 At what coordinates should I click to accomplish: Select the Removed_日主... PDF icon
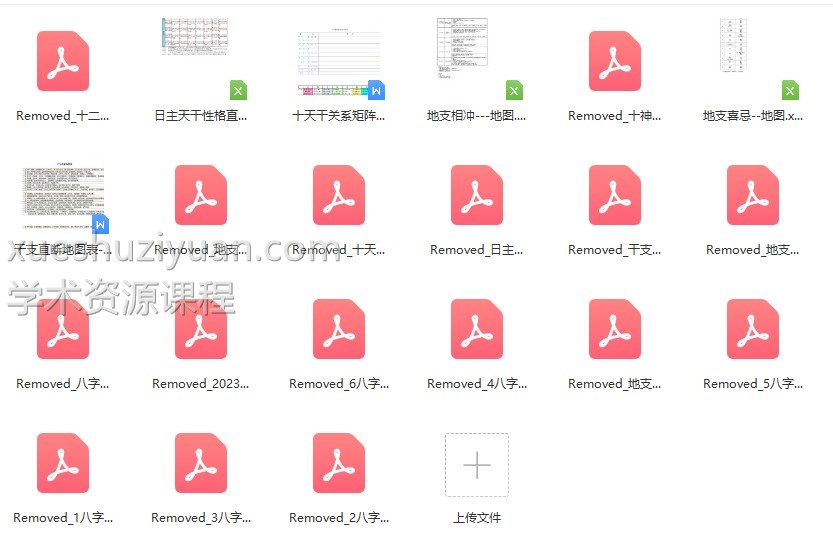click(477, 195)
